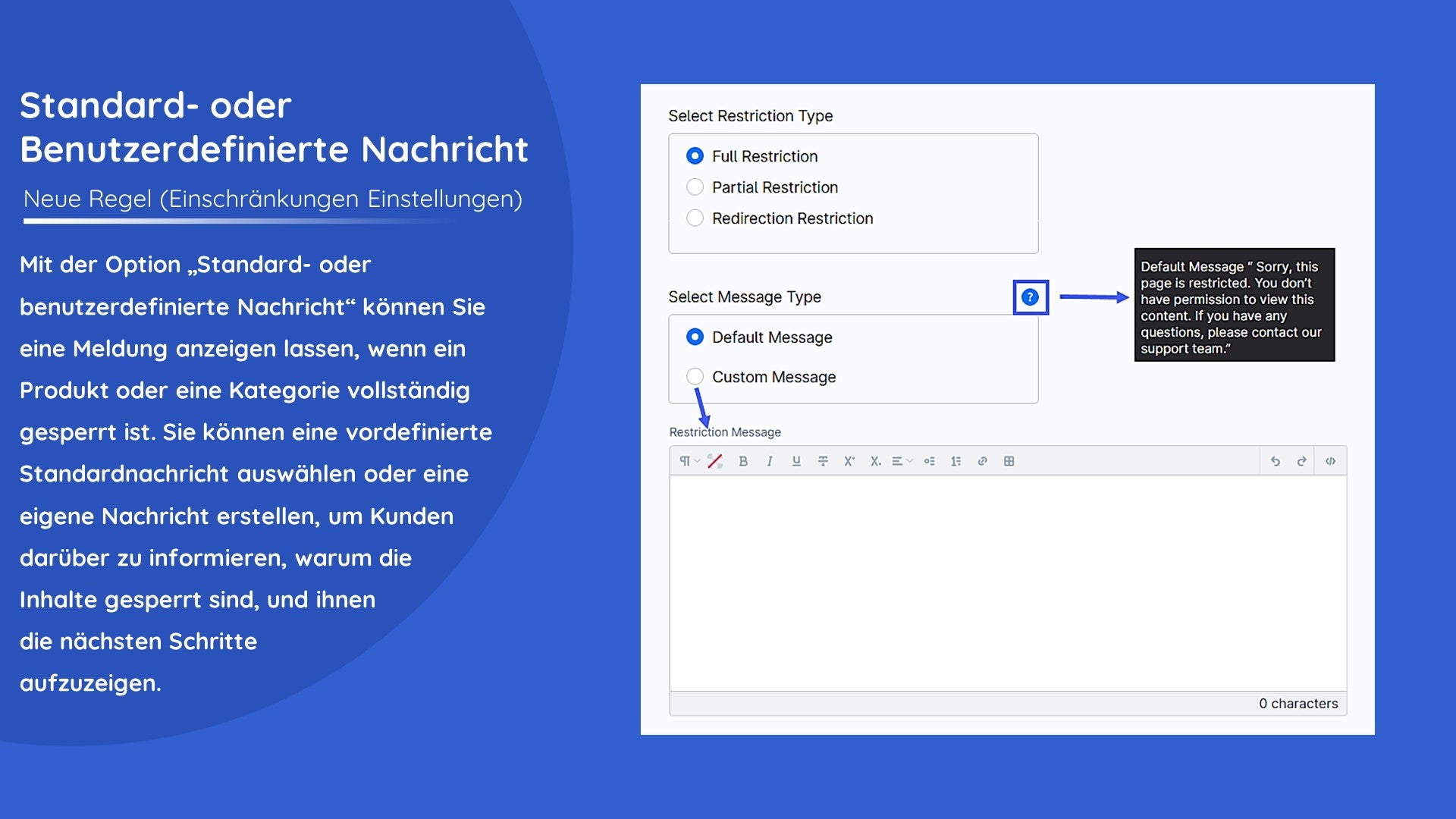1456x819 pixels.
Task: Toggle strikethrough formatting in editor
Action: click(823, 461)
